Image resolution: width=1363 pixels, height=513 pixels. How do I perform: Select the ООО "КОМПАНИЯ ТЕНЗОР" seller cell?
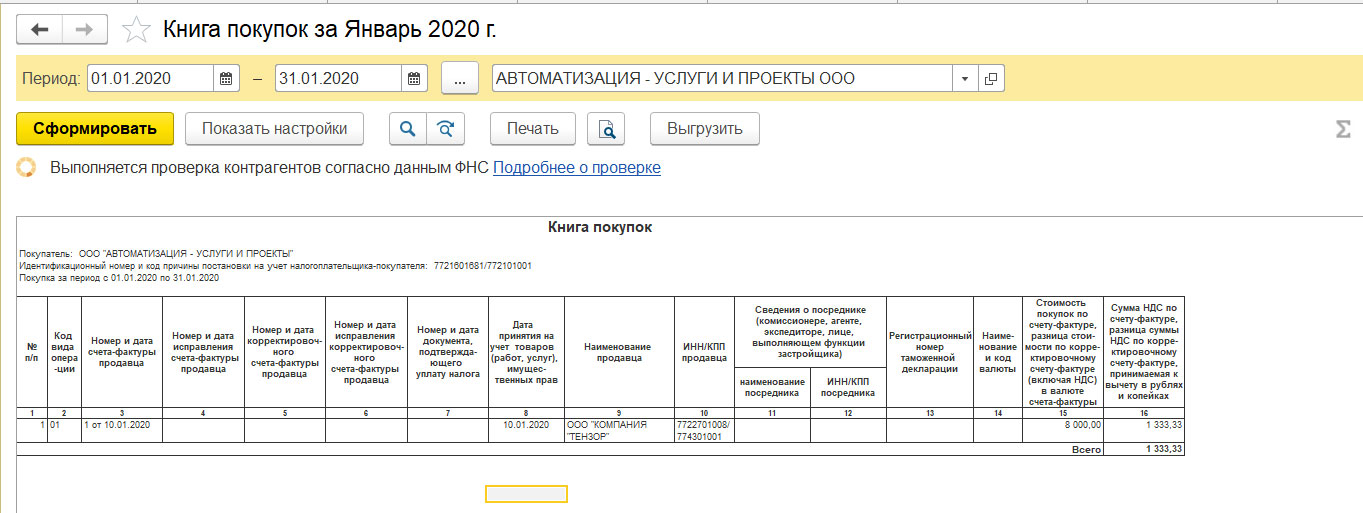[x=619, y=431]
